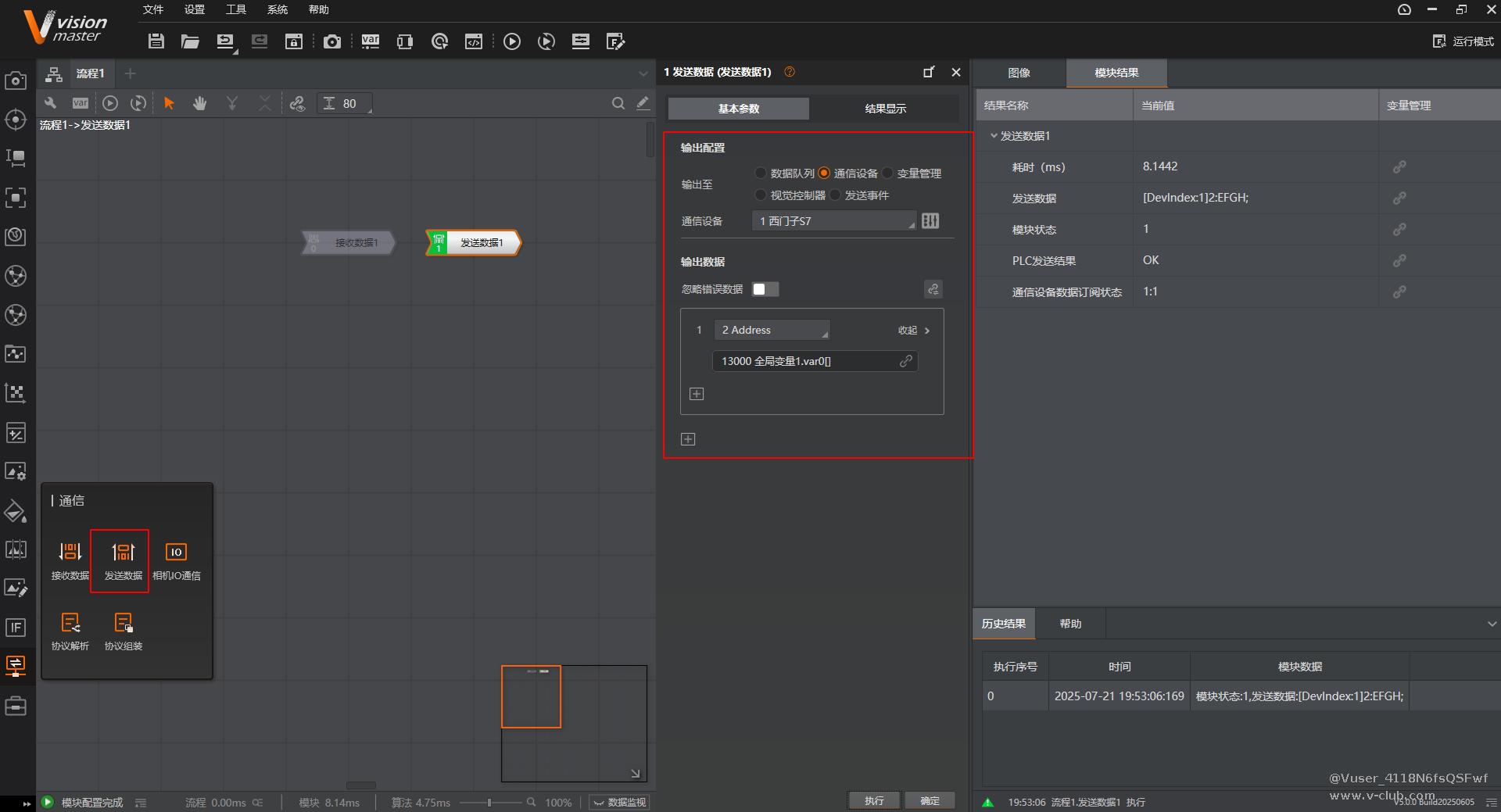Screen dimensions: 1501x812
Task: Select the pointer arrow tool
Action: (169, 103)
